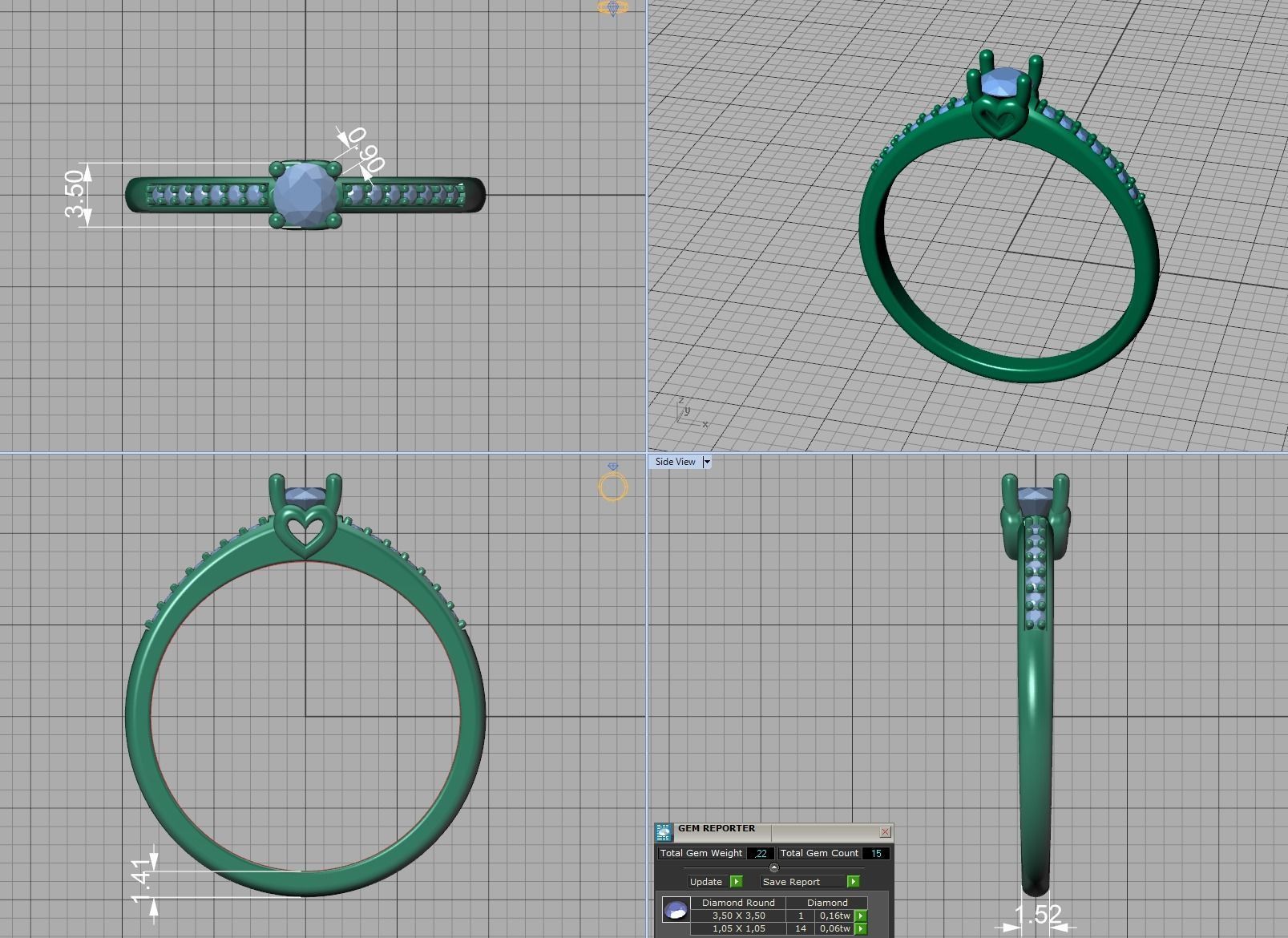Viewport: 1288px width, 938px height.
Task: Click the 1.52 dimension label in the side view
Action: (1038, 914)
